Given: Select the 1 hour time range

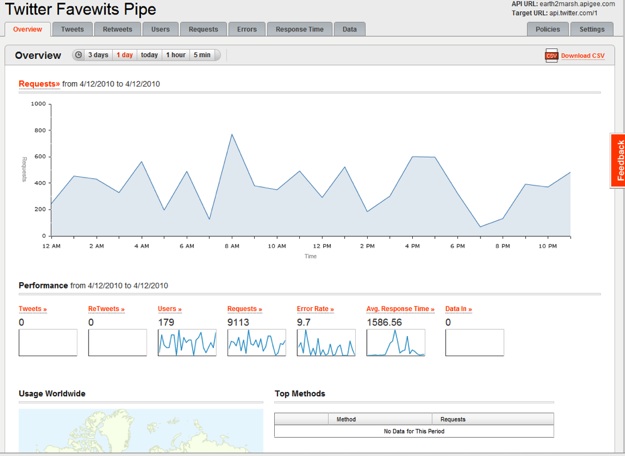Looking at the screenshot, I should [175, 55].
